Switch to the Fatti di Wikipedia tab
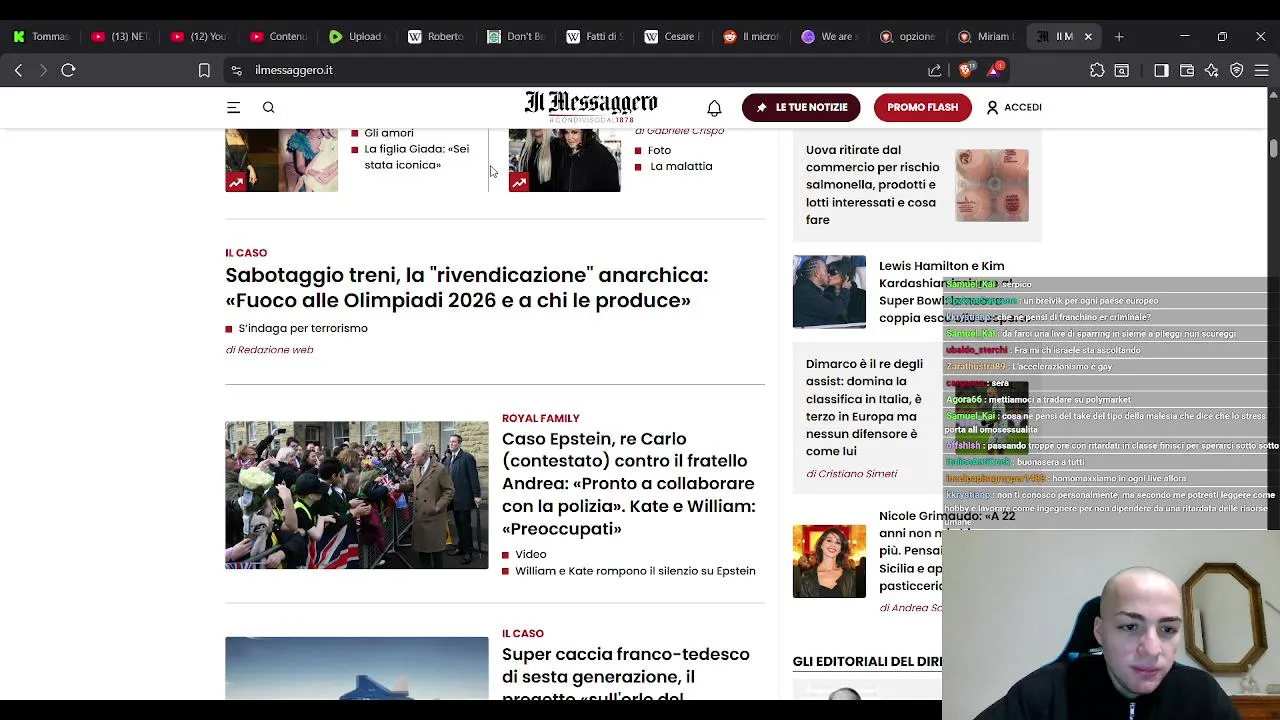 594,36
